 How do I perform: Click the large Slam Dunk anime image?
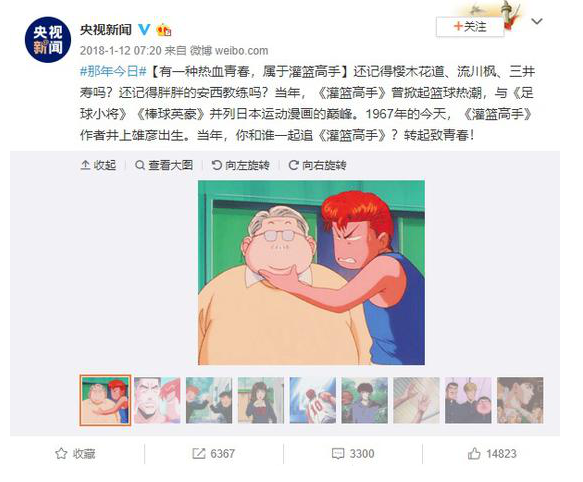311,273
